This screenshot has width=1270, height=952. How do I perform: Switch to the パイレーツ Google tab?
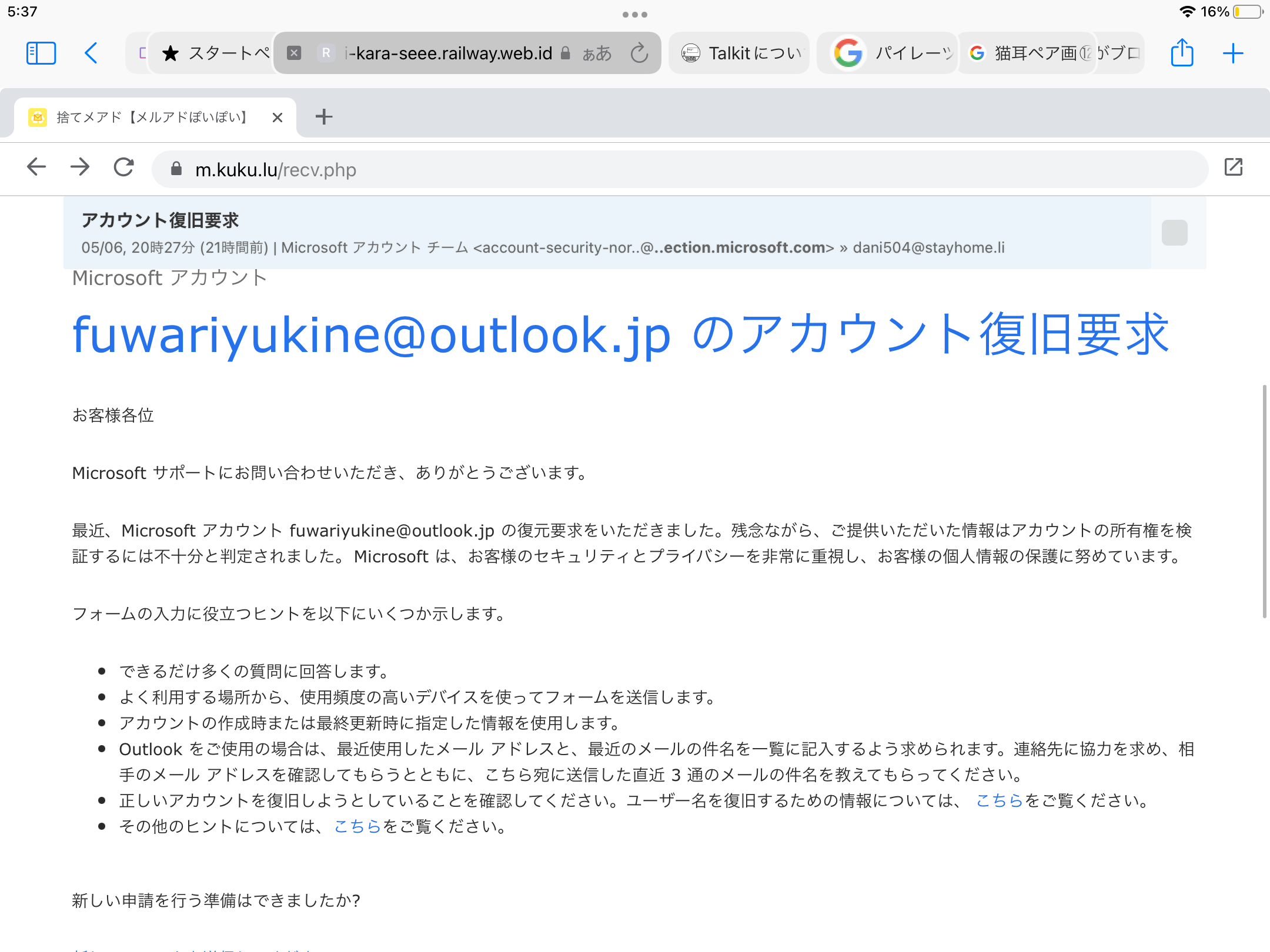(888, 53)
